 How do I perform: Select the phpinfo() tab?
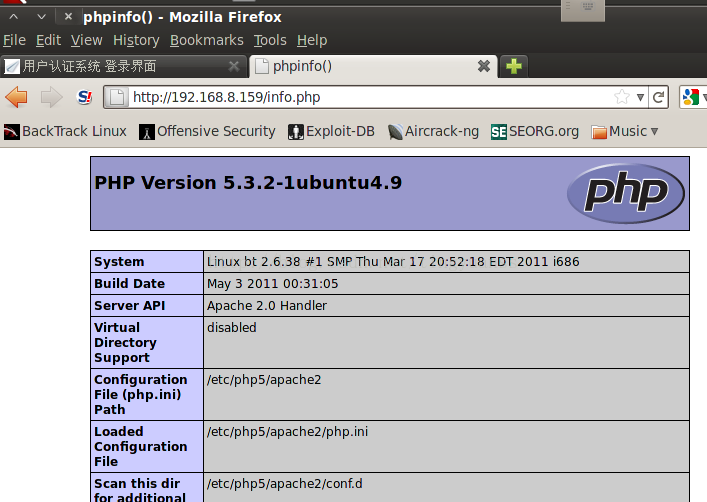click(373, 66)
